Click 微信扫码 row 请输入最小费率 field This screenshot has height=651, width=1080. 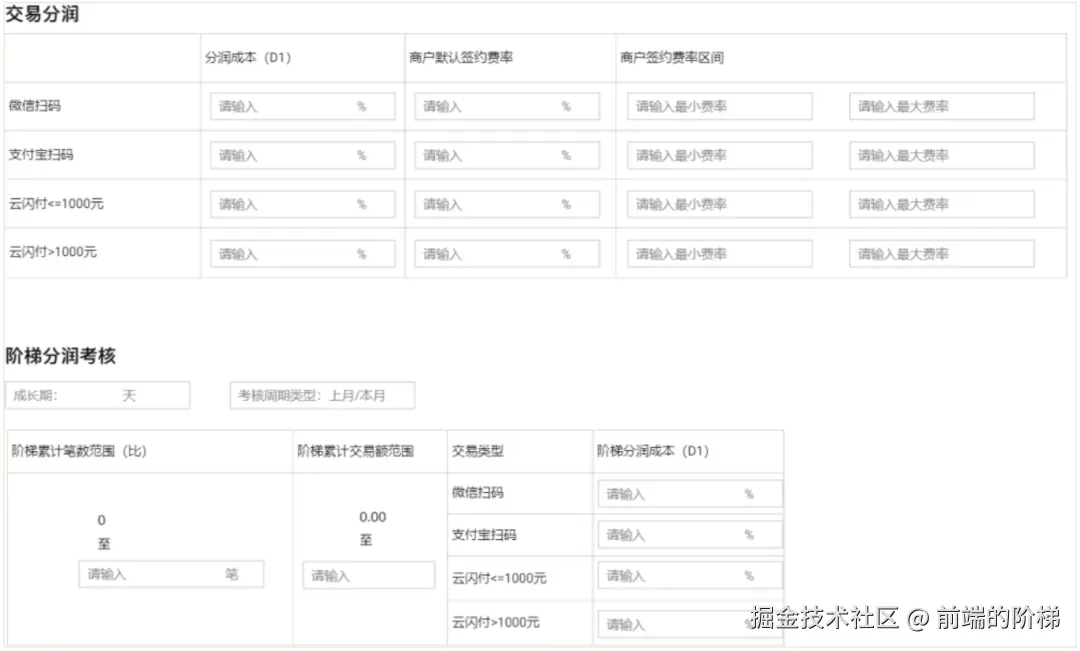click(717, 106)
